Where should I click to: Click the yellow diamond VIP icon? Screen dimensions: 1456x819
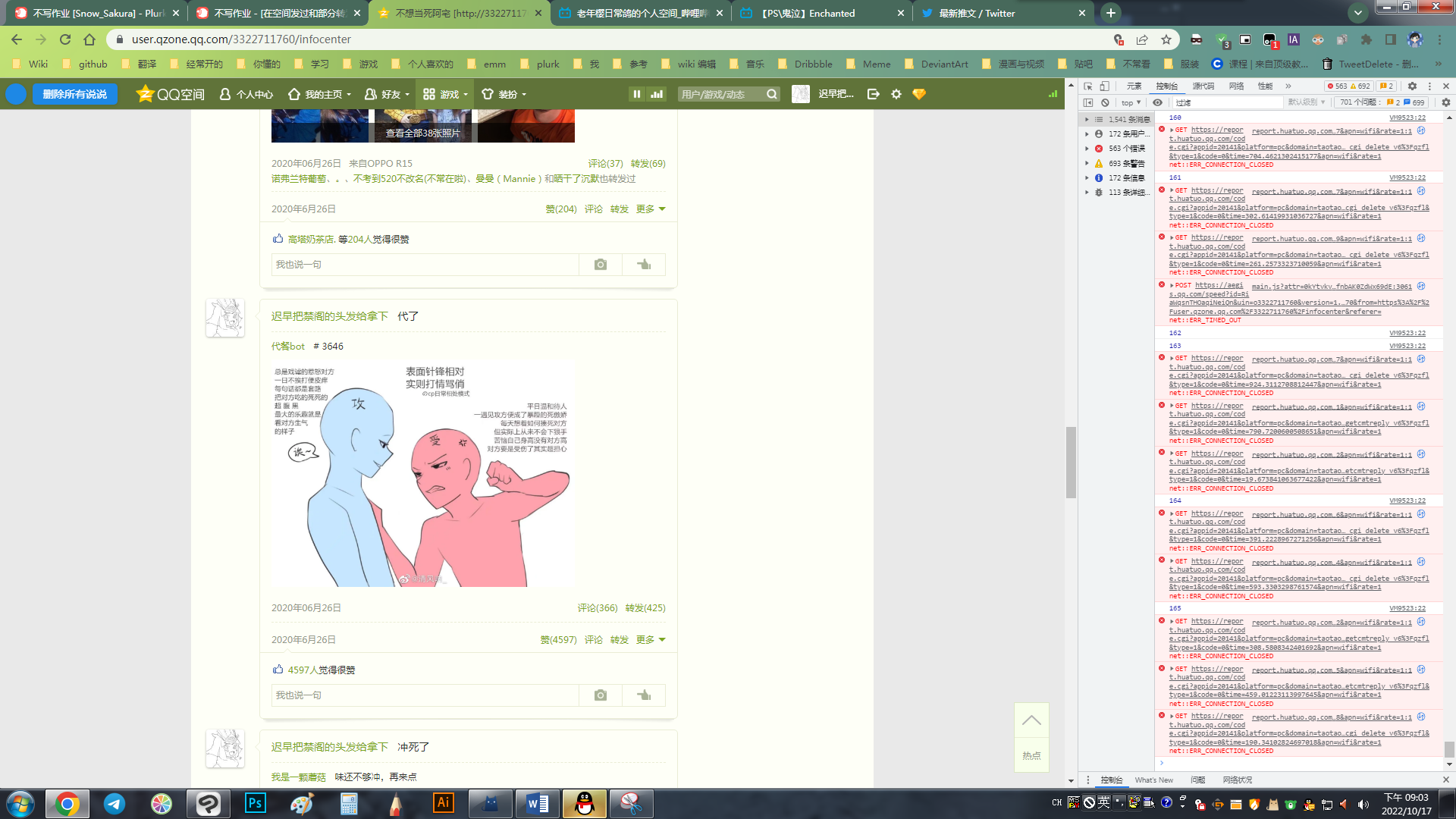pos(919,94)
